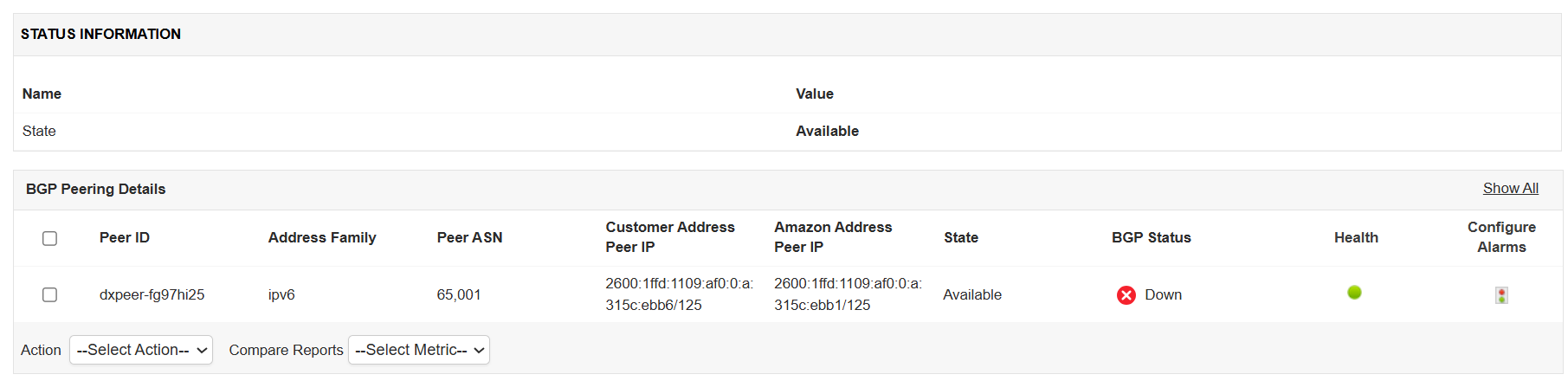The height and width of the screenshot is (381, 1568).
Task: Tick the checkbox for dxpeer-fg97hi25 row
Action: [x=50, y=295]
